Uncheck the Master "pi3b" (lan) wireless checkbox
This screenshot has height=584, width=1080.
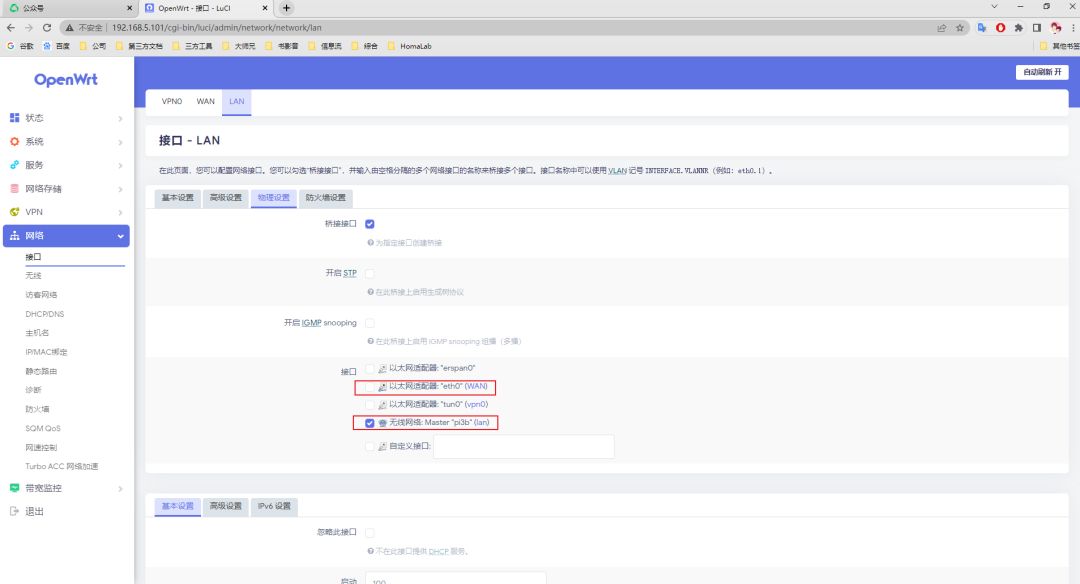point(370,423)
